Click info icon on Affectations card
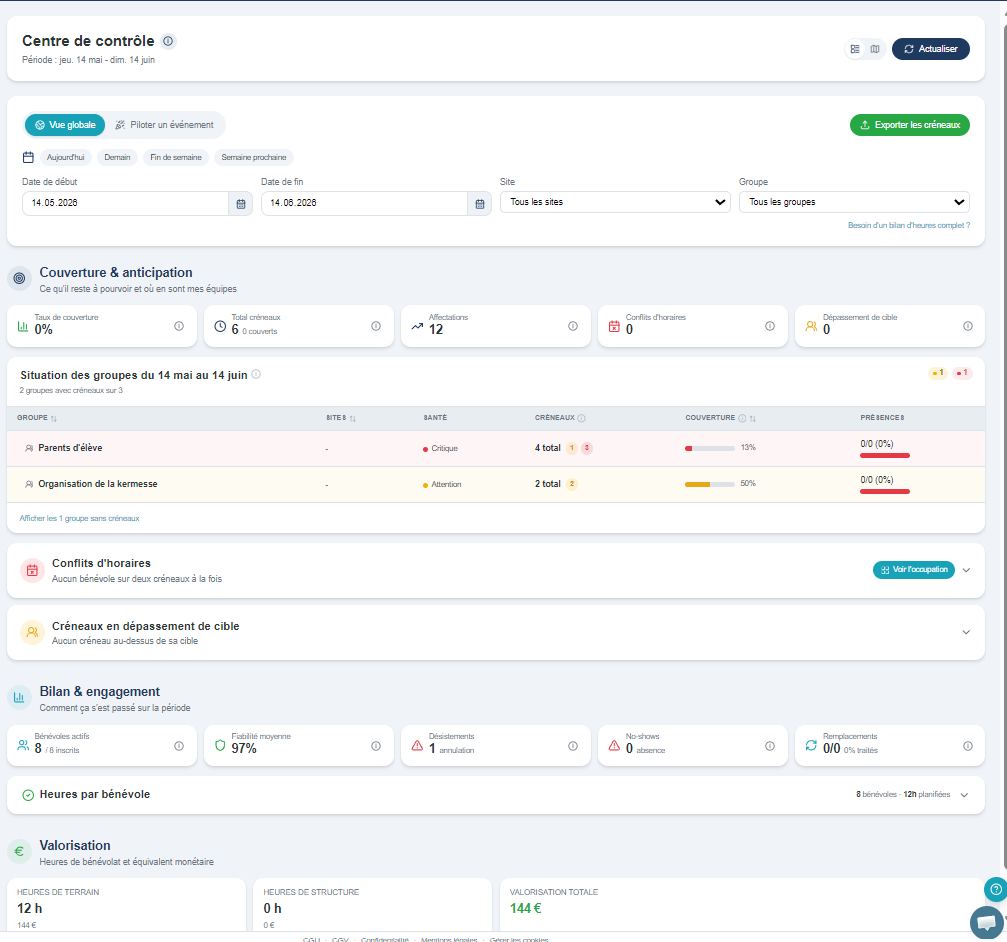1007x942 pixels. (x=573, y=326)
